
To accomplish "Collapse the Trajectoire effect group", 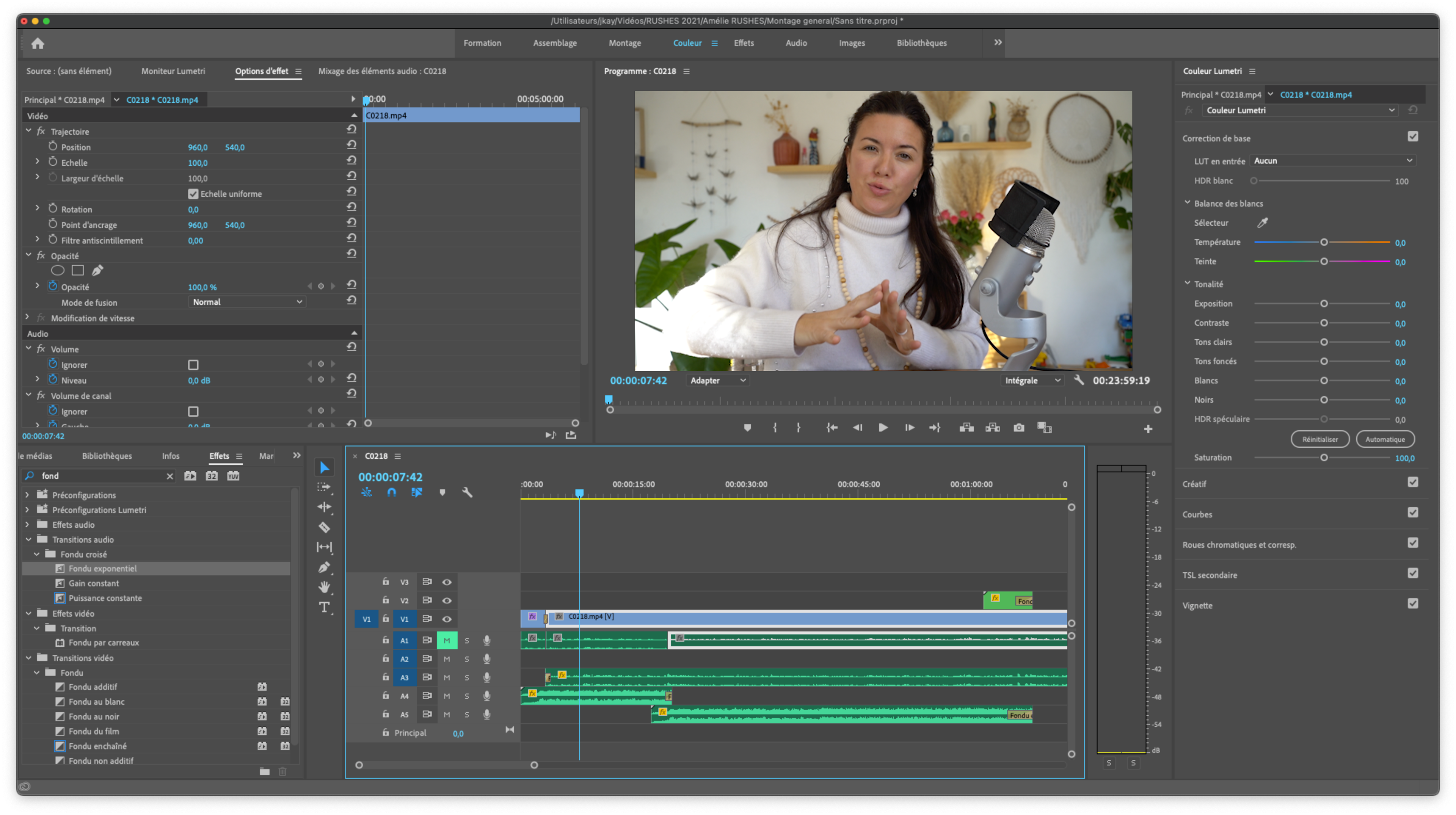I will [x=28, y=130].
